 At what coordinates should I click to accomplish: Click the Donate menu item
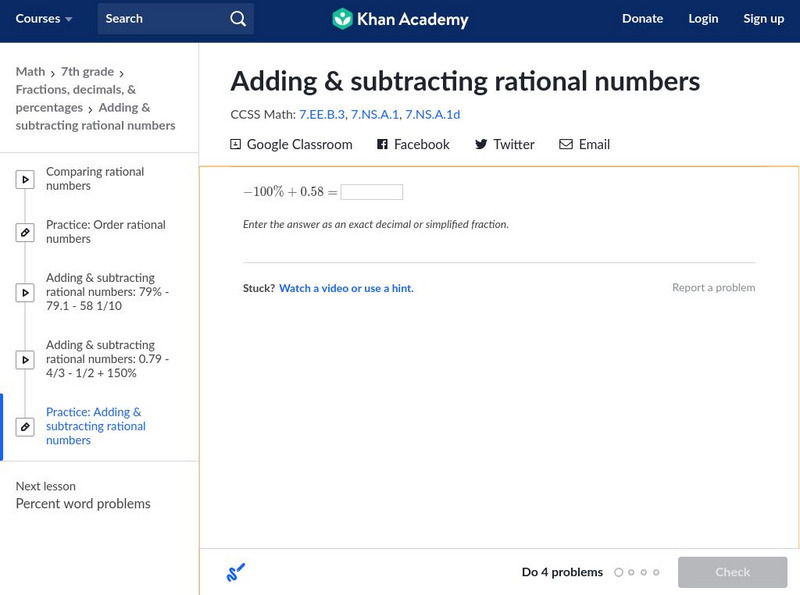click(x=642, y=19)
